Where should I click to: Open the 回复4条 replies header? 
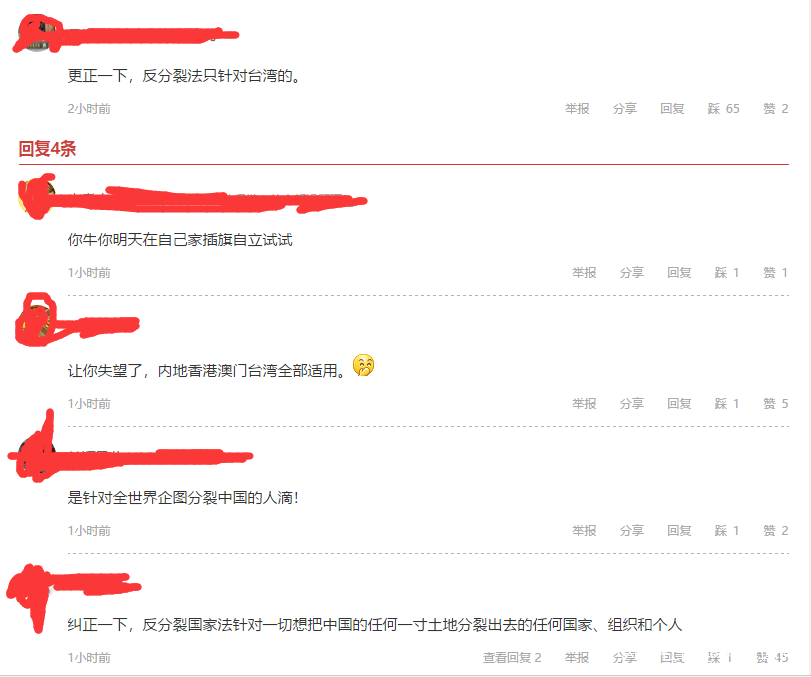(x=47, y=149)
